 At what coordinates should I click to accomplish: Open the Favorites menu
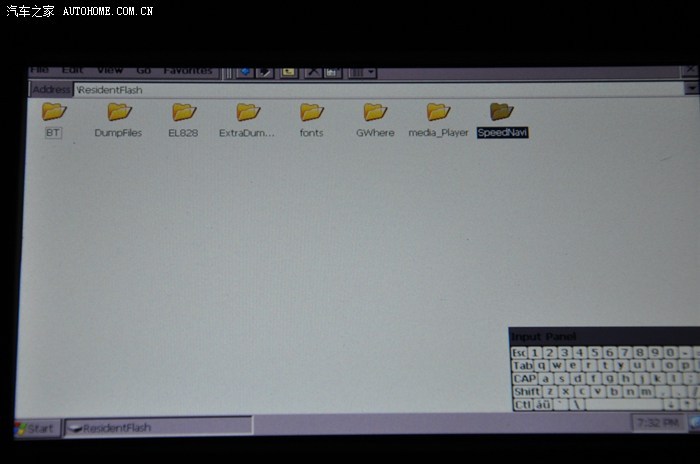[188, 71]
